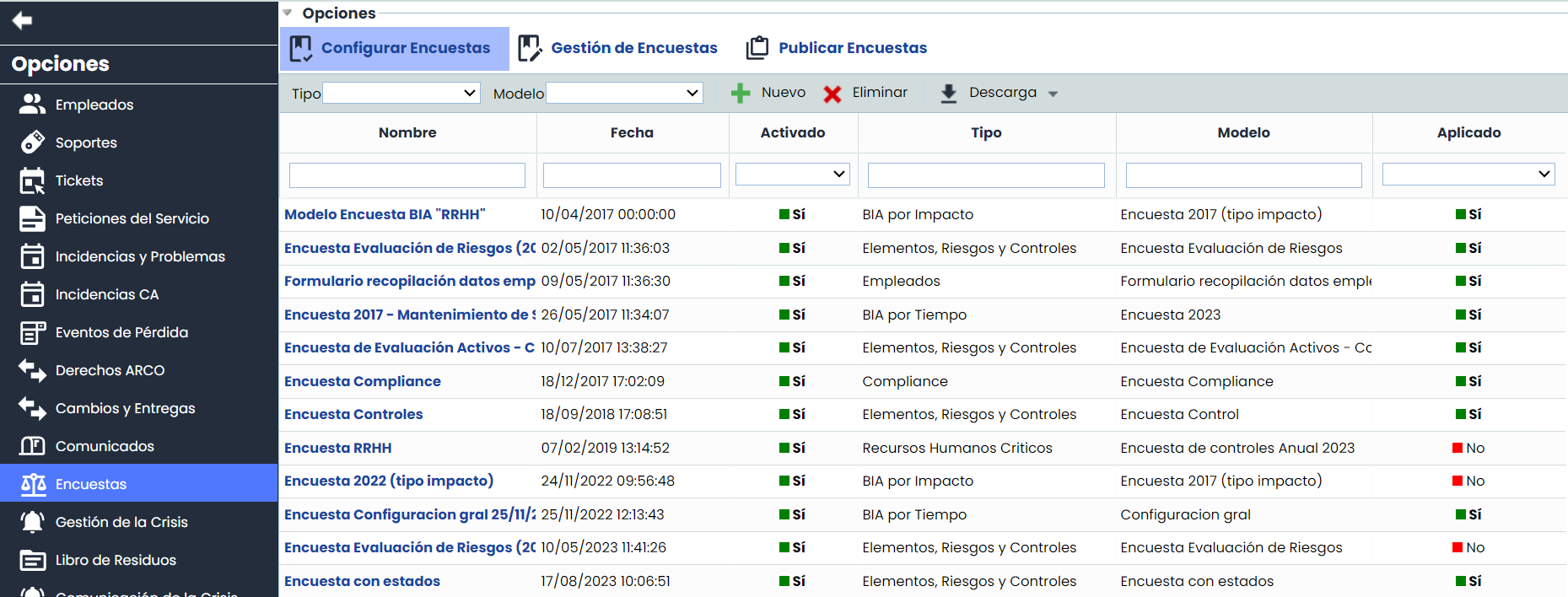Click the Tickets calendar icon
The width and height of the screenshot is (1568, 597).
click(32, 180)
